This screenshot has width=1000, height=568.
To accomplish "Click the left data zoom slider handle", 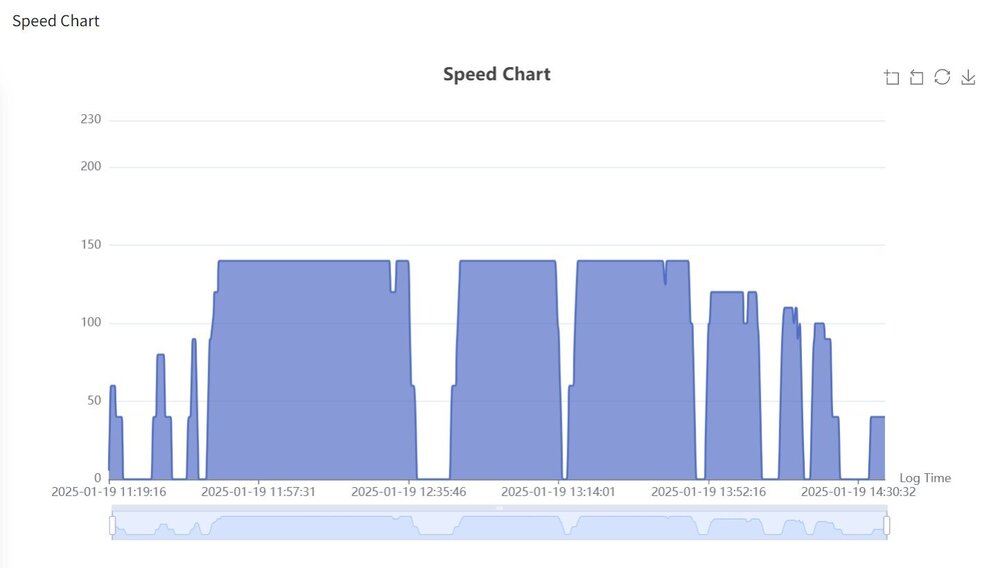I will [x=112, y=525].
